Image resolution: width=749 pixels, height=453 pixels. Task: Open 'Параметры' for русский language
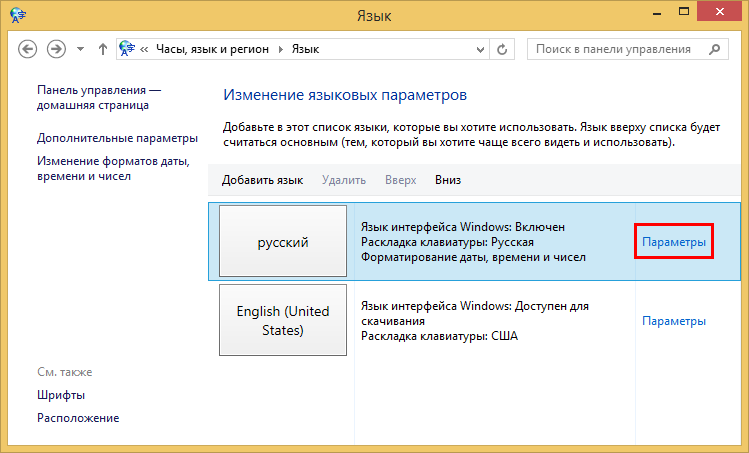674,242
